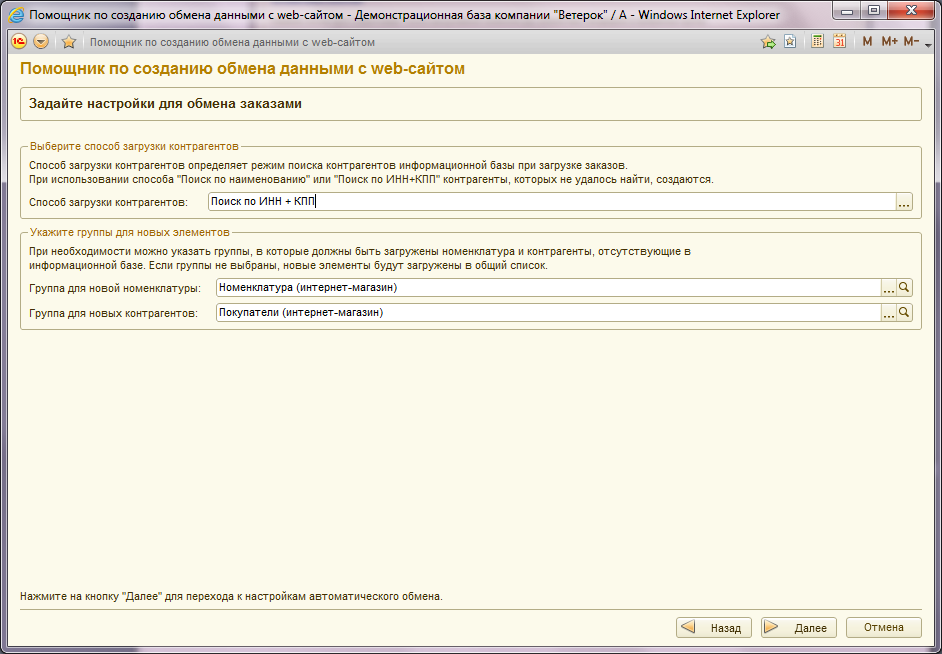This screenshot has width=942, height=654.
Task: Click the Группа для новых контрагентов field
Action: [548, 312]
